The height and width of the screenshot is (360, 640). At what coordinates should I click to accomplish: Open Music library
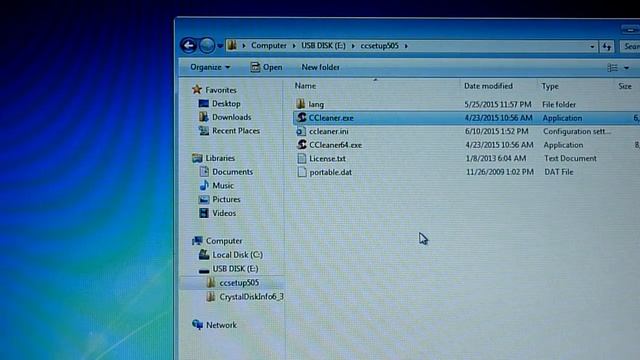(223, 186)
